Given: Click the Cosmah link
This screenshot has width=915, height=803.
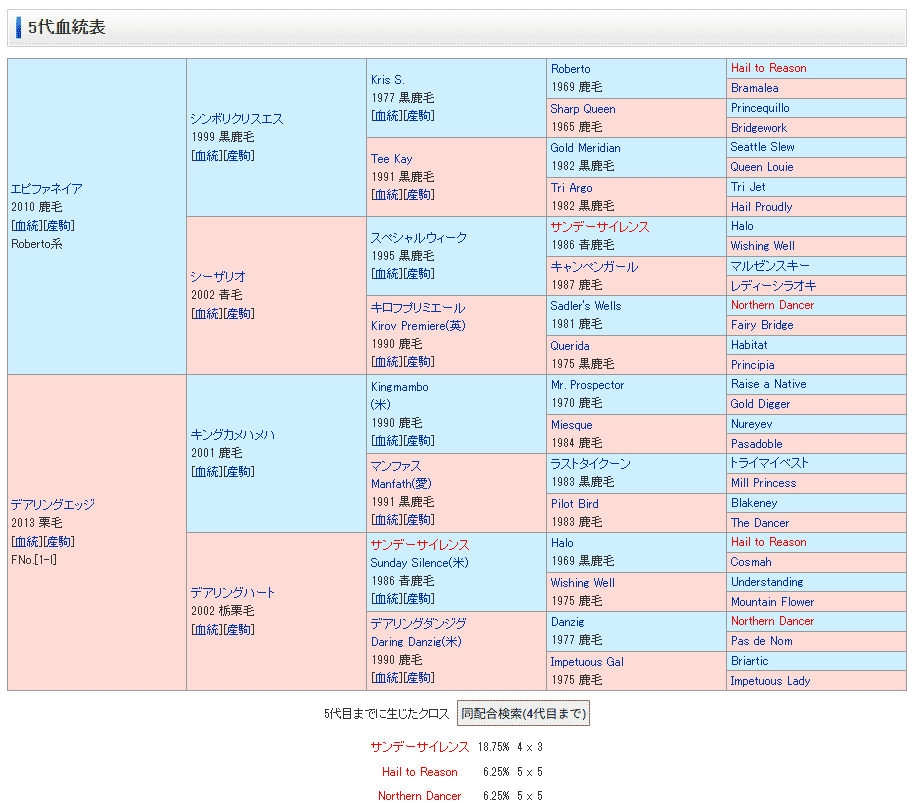Looking at the screenshot, I should pyautogui.click(x=751, y=562).
